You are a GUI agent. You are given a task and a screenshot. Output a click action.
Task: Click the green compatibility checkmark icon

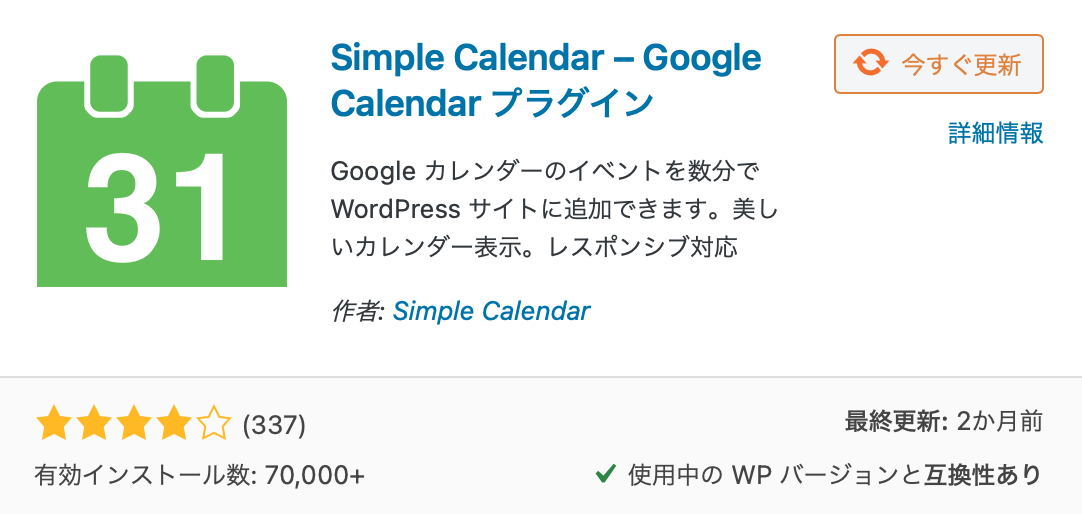click(604, 473)
